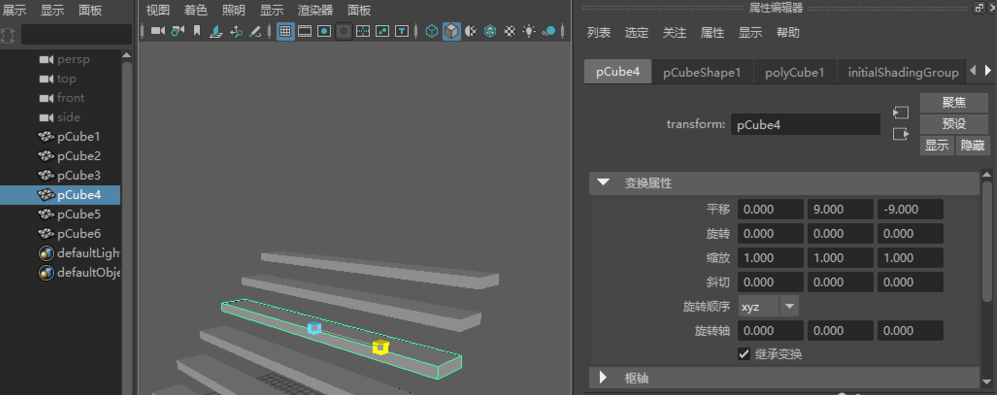The image size is (997, 395).
Task: Toggle the viewport Grid icon
Action: (x=285, y=31)
